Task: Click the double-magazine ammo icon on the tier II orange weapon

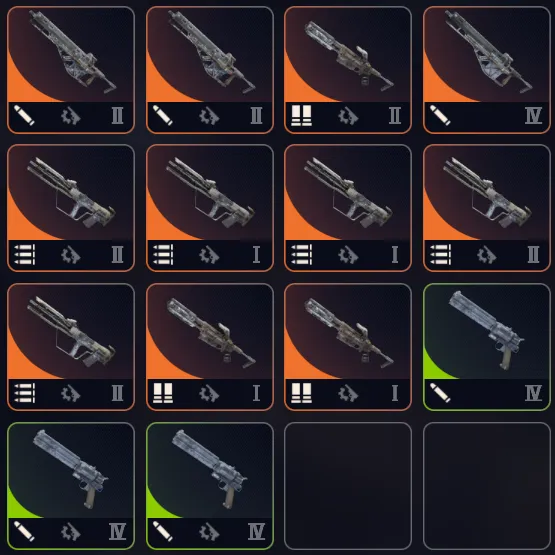Action: point(301,115)
